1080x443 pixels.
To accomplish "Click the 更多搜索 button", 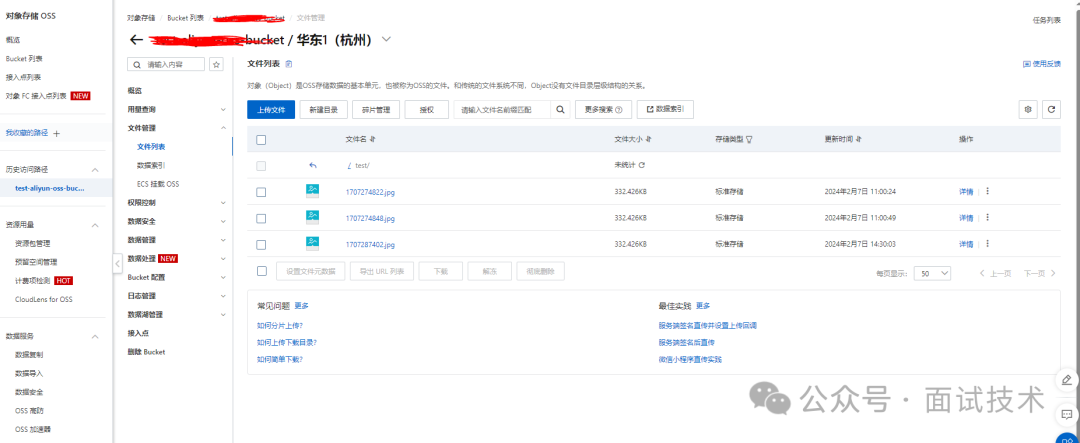I will point(603,110).
